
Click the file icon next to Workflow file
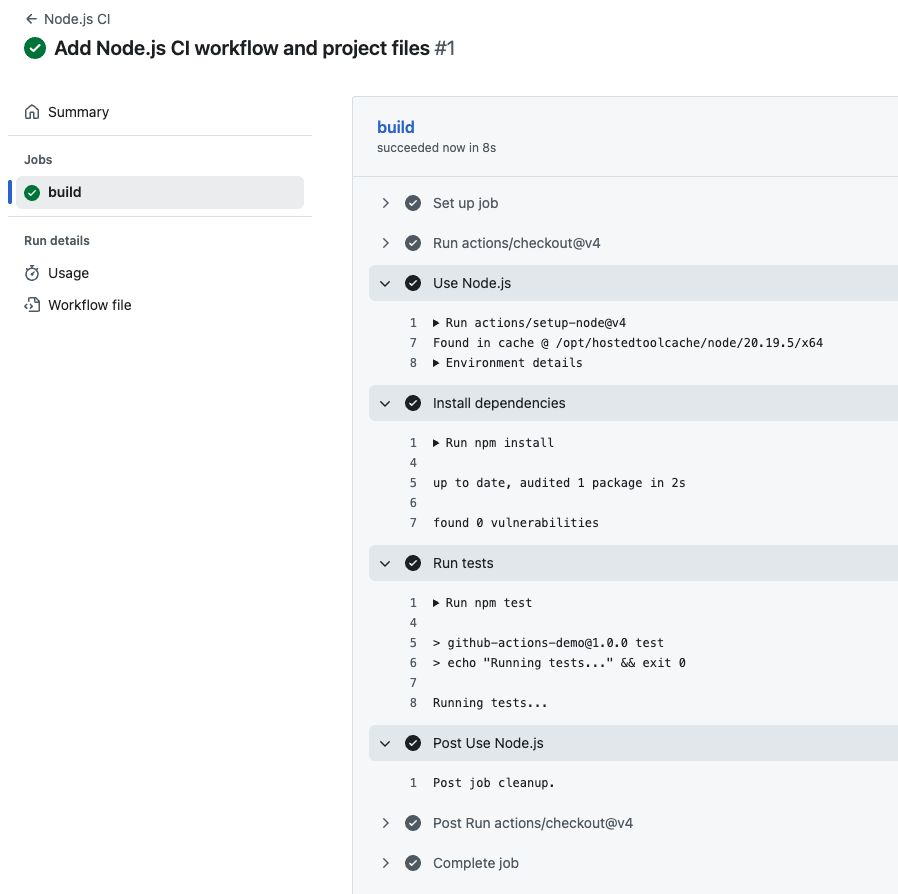click(34, 305)
